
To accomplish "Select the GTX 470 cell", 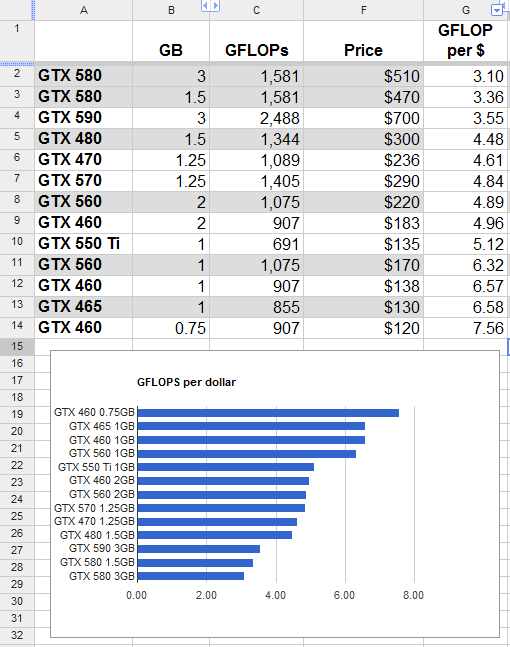I will tap(83, 160).
